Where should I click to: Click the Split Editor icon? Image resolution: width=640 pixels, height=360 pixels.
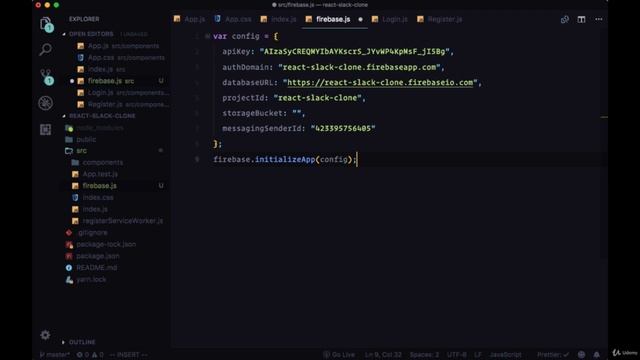coord(581,19)
